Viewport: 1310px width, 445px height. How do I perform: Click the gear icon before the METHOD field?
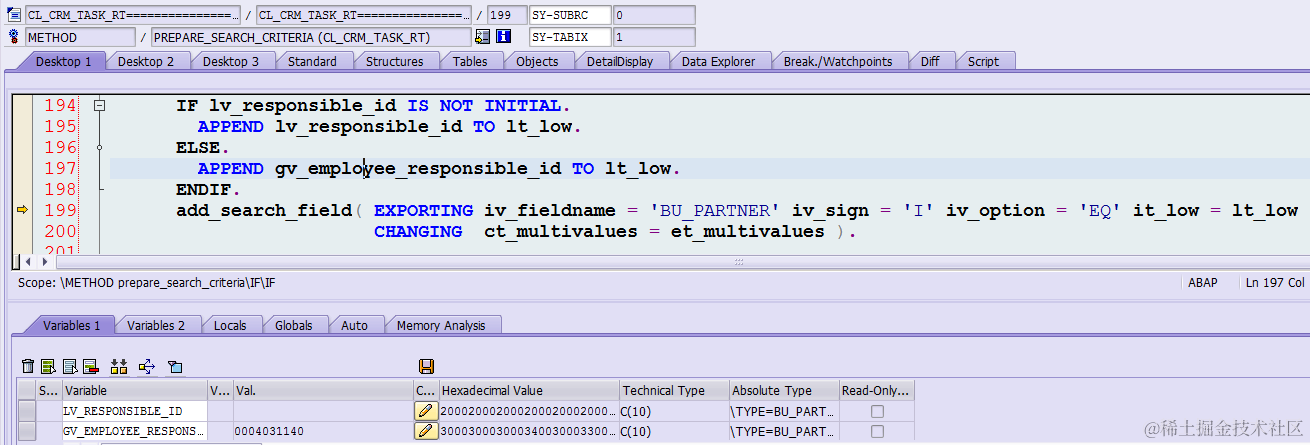(x=14, y=37)
